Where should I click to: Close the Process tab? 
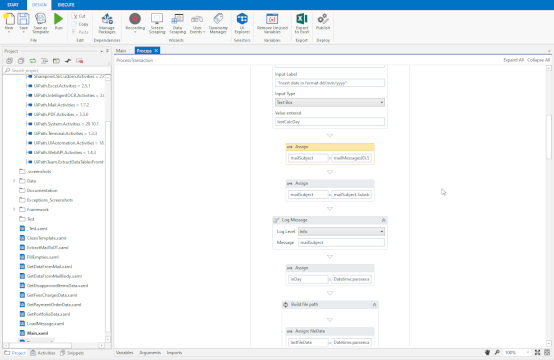[156, 51]
